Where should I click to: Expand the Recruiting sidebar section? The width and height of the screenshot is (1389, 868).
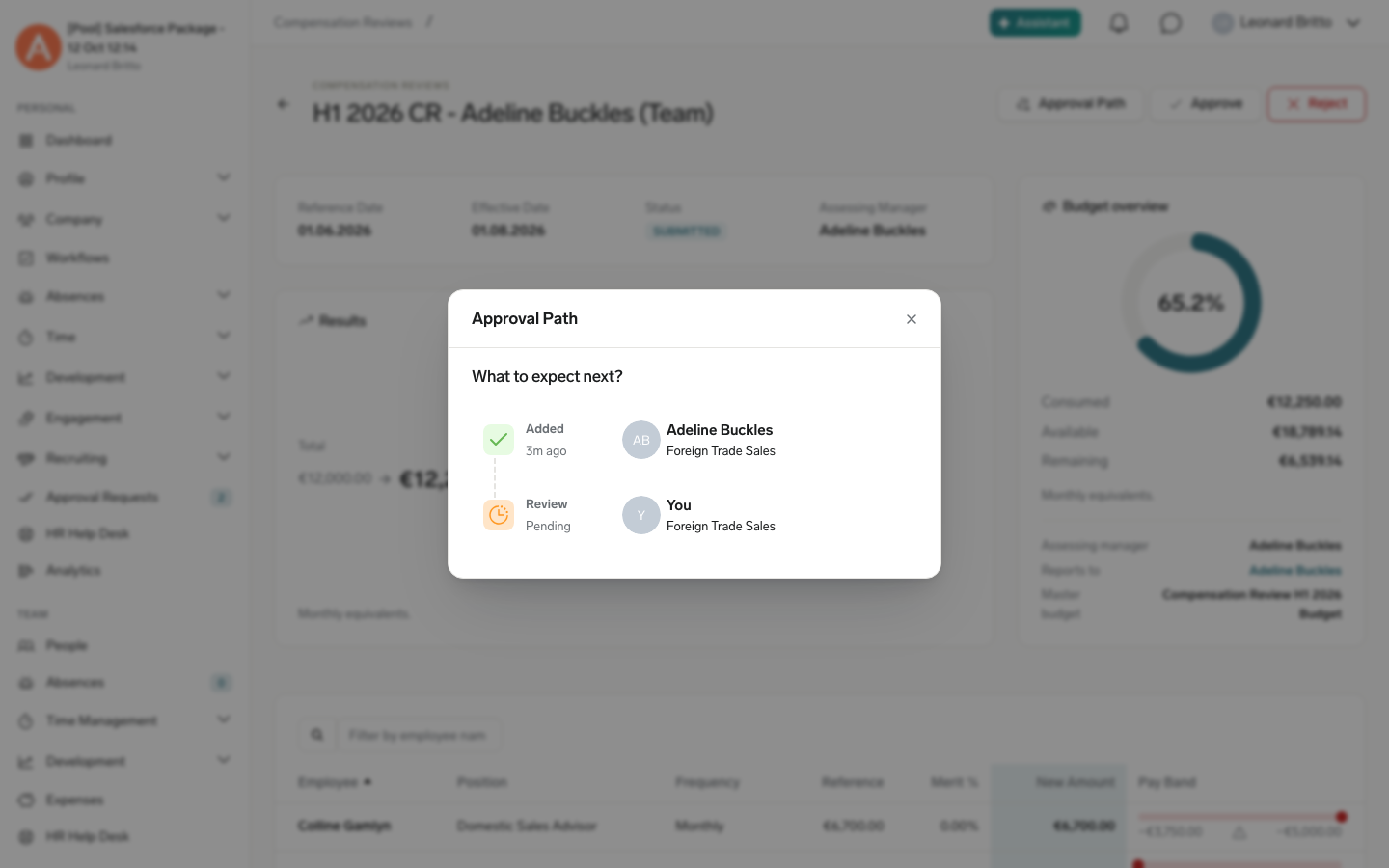(x=224, y=457)
